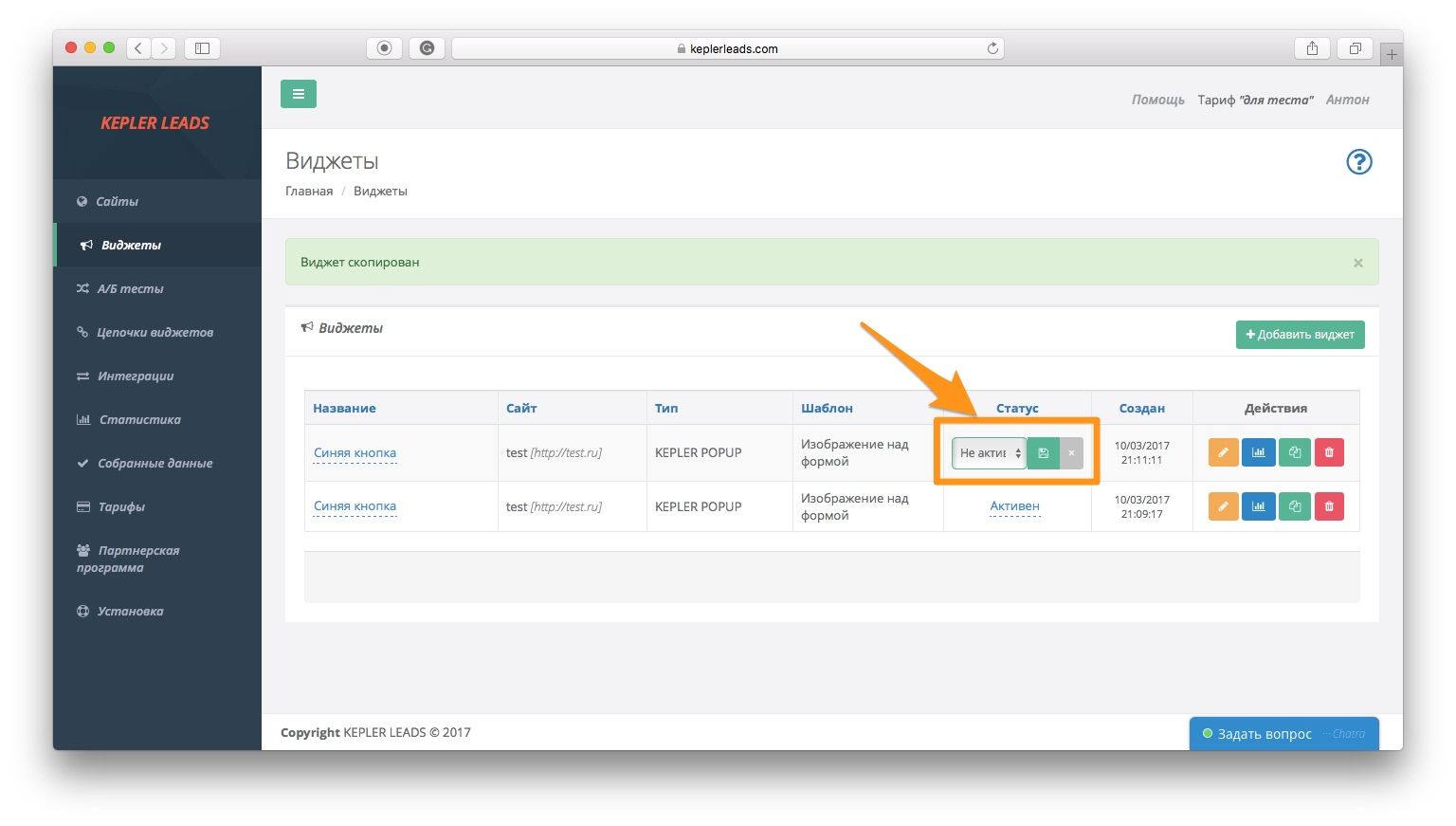
Task: Delete the widget created at 21:09:17
Action: tap(1329, 506)
